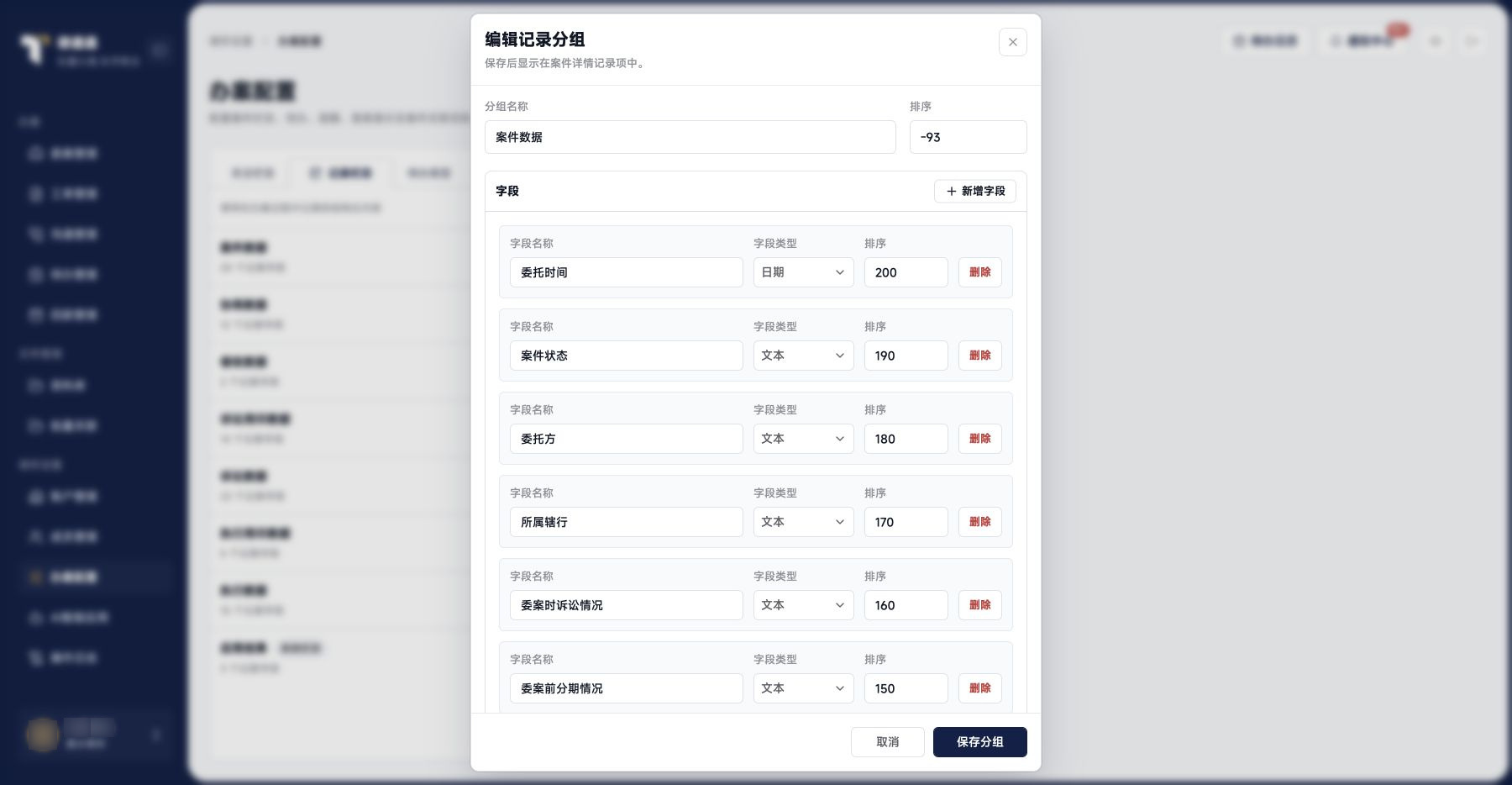Screen dimensions: 1512x785
Task: Open field type dropdown for 委托时间
Action: click(803, 272)
